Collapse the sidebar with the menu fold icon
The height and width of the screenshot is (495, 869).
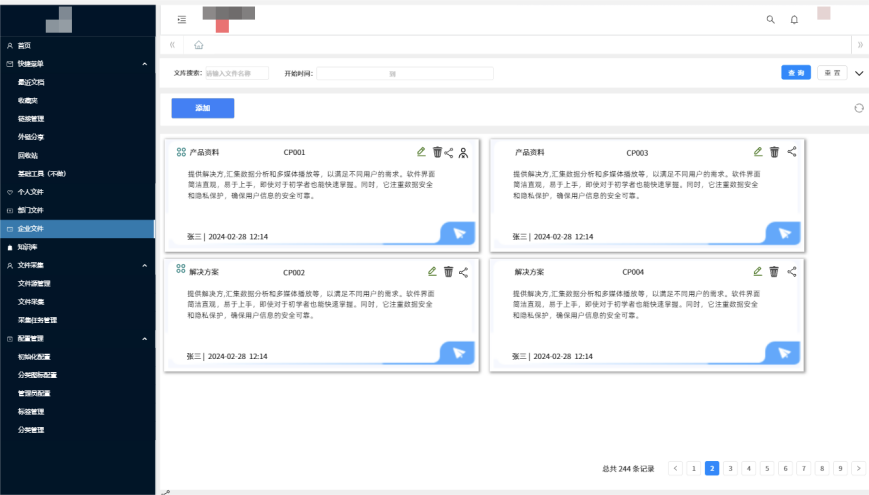click(181, 19)
